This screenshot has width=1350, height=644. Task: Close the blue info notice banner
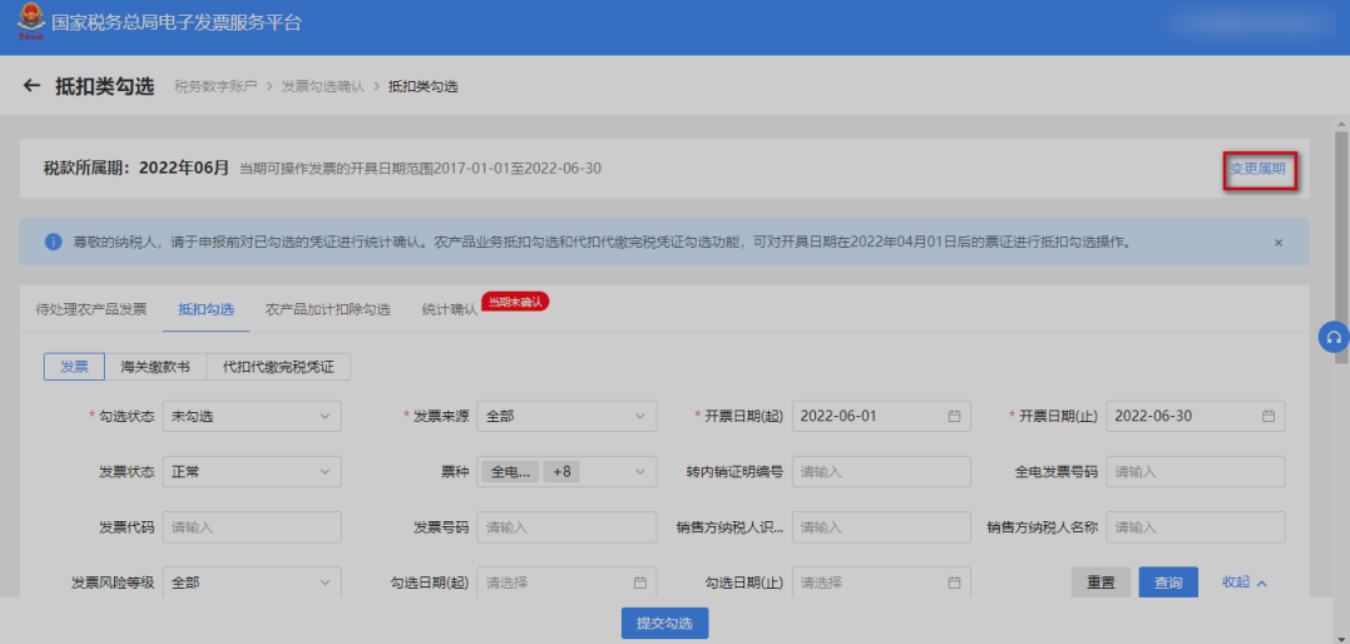tap(1278, 242)
